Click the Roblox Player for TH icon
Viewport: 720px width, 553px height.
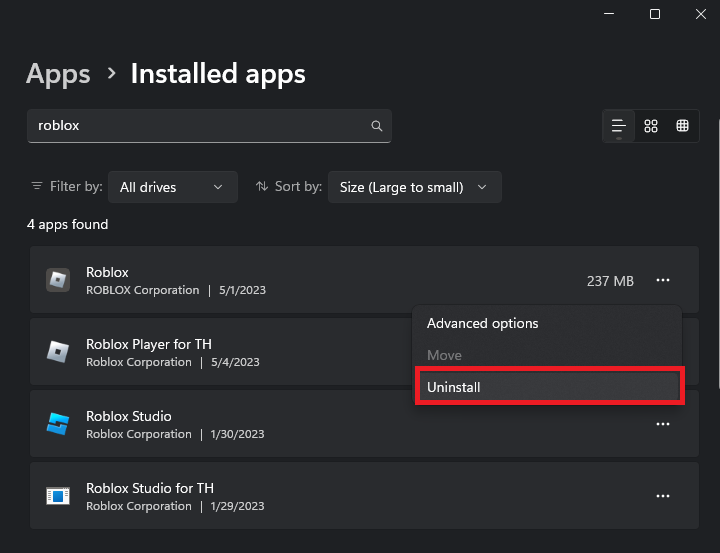tap(58, 352)
